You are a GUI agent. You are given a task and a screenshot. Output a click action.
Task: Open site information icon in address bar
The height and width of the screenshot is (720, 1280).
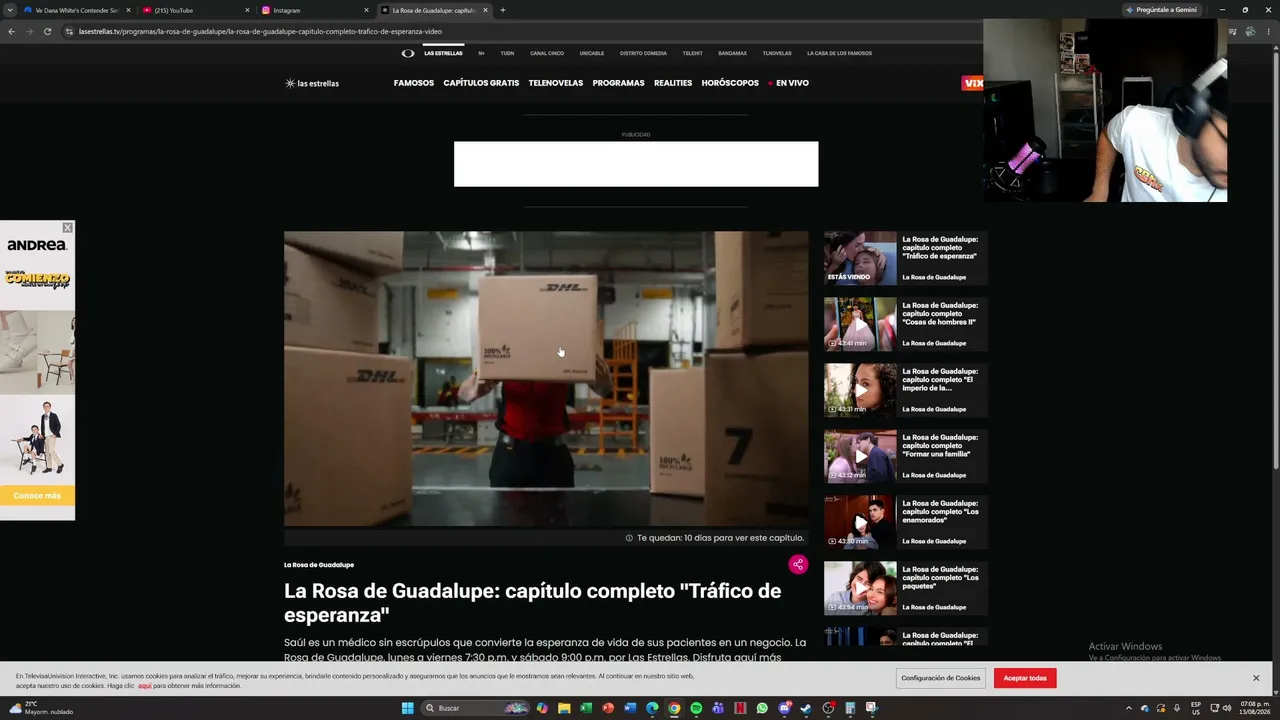coord(69,31)
